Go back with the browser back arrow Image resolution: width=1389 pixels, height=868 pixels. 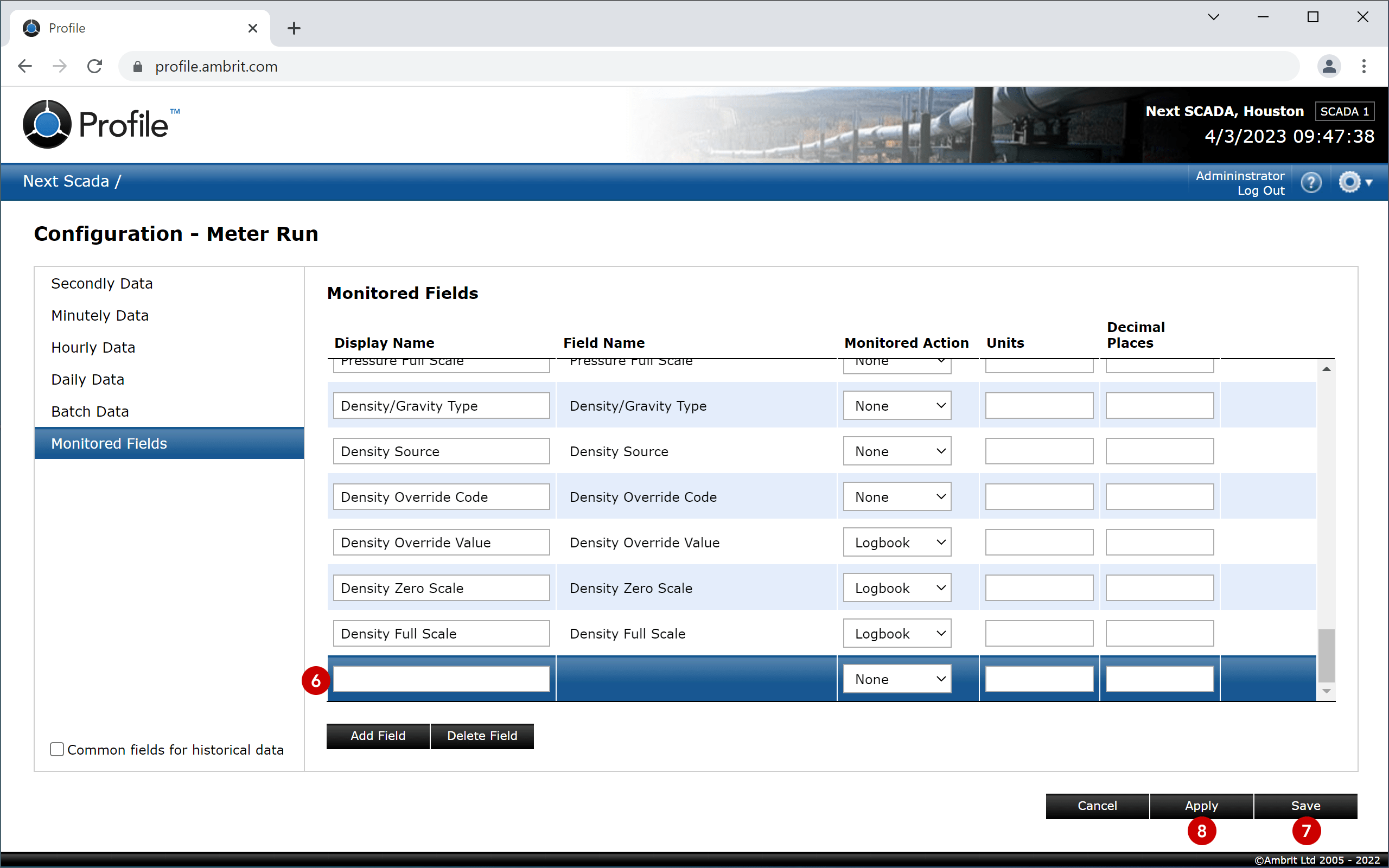point(24,67)
